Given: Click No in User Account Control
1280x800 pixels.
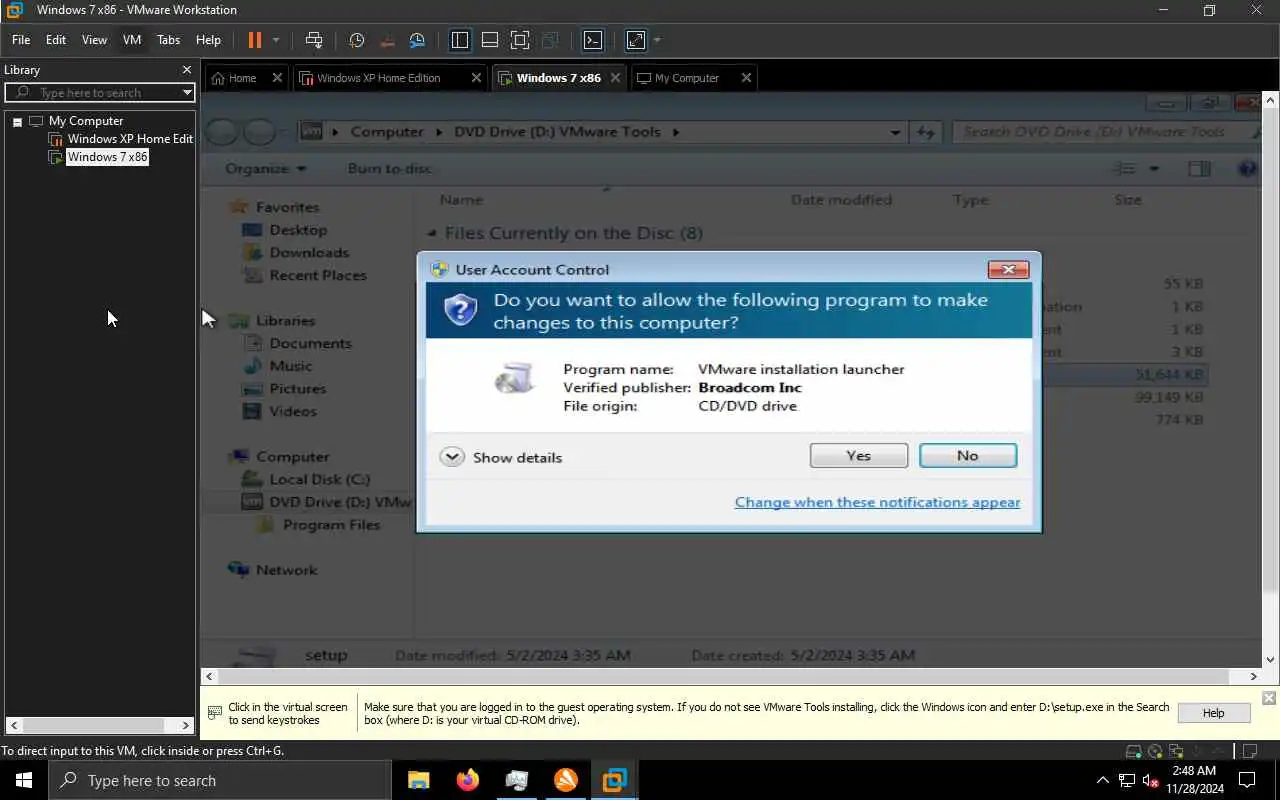Looking at the screenshot, I should click(x=968, y=455).
